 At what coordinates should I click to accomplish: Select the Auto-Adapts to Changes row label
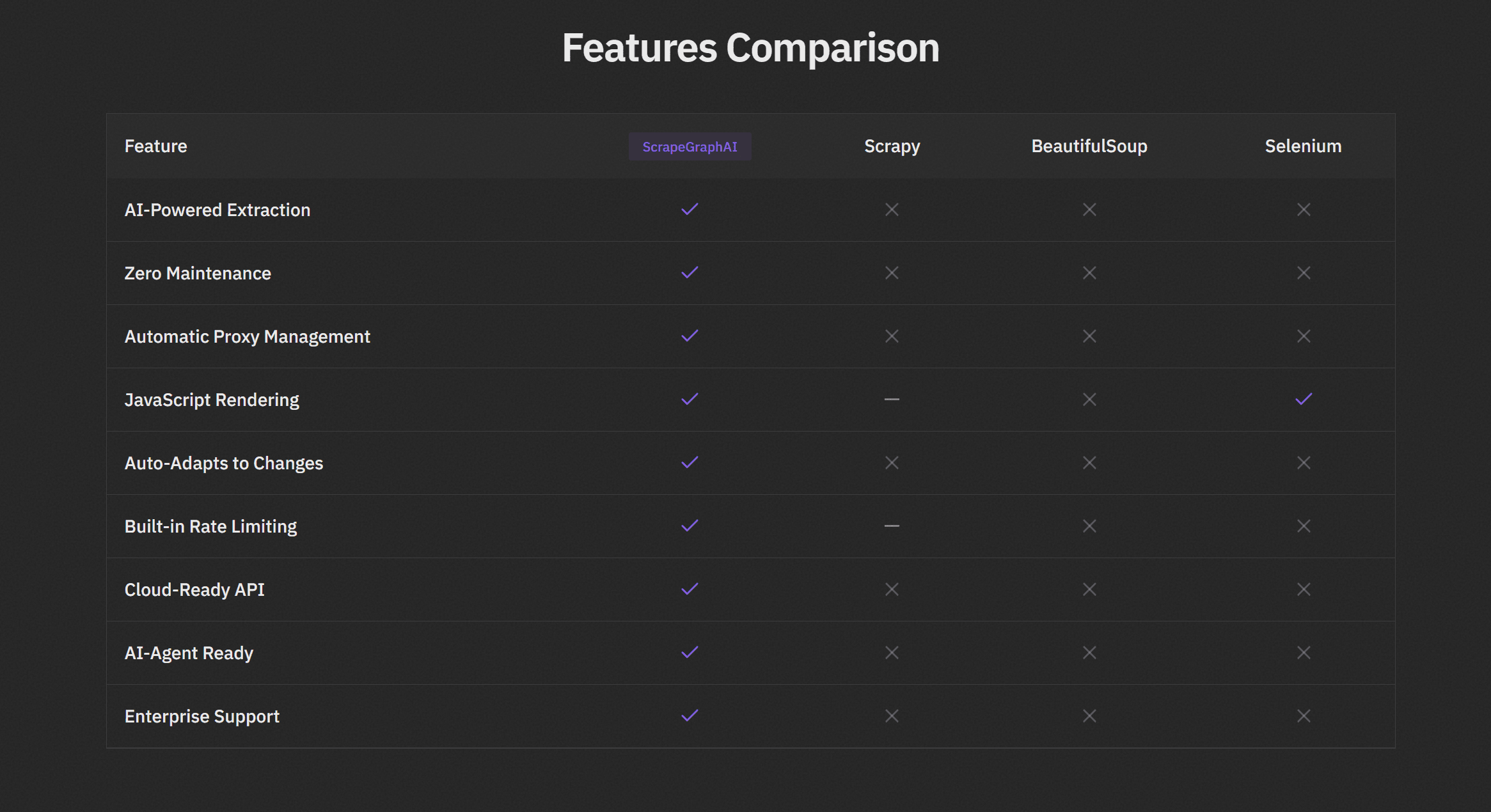tap(224, 464)
